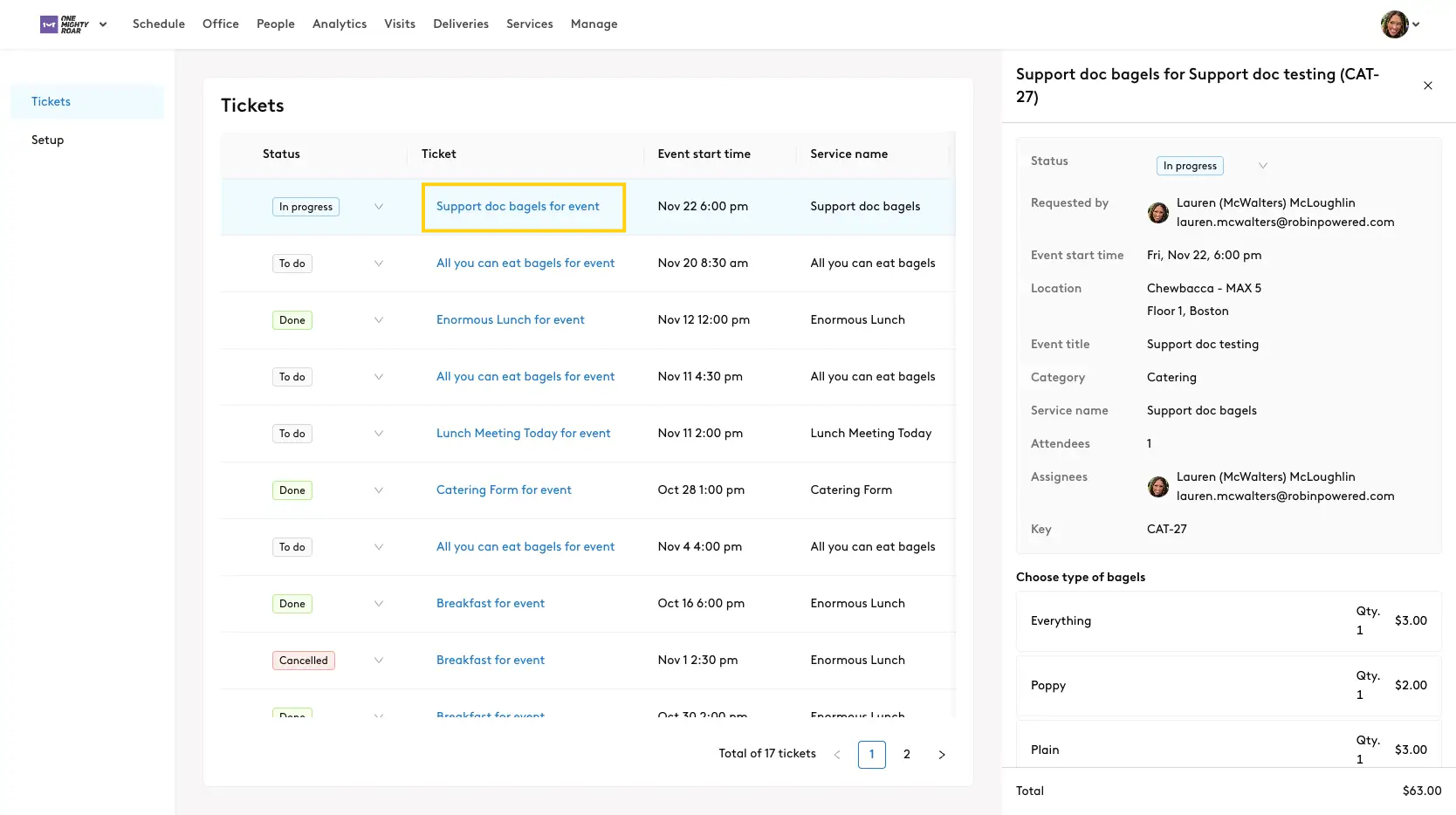The image size is (1456, 815).
Task: Go to next page of tickets
Action: (x=941, y=755)
